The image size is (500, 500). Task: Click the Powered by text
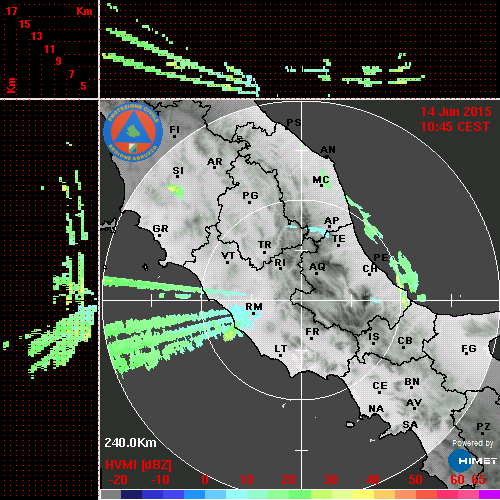pos(473,443)
